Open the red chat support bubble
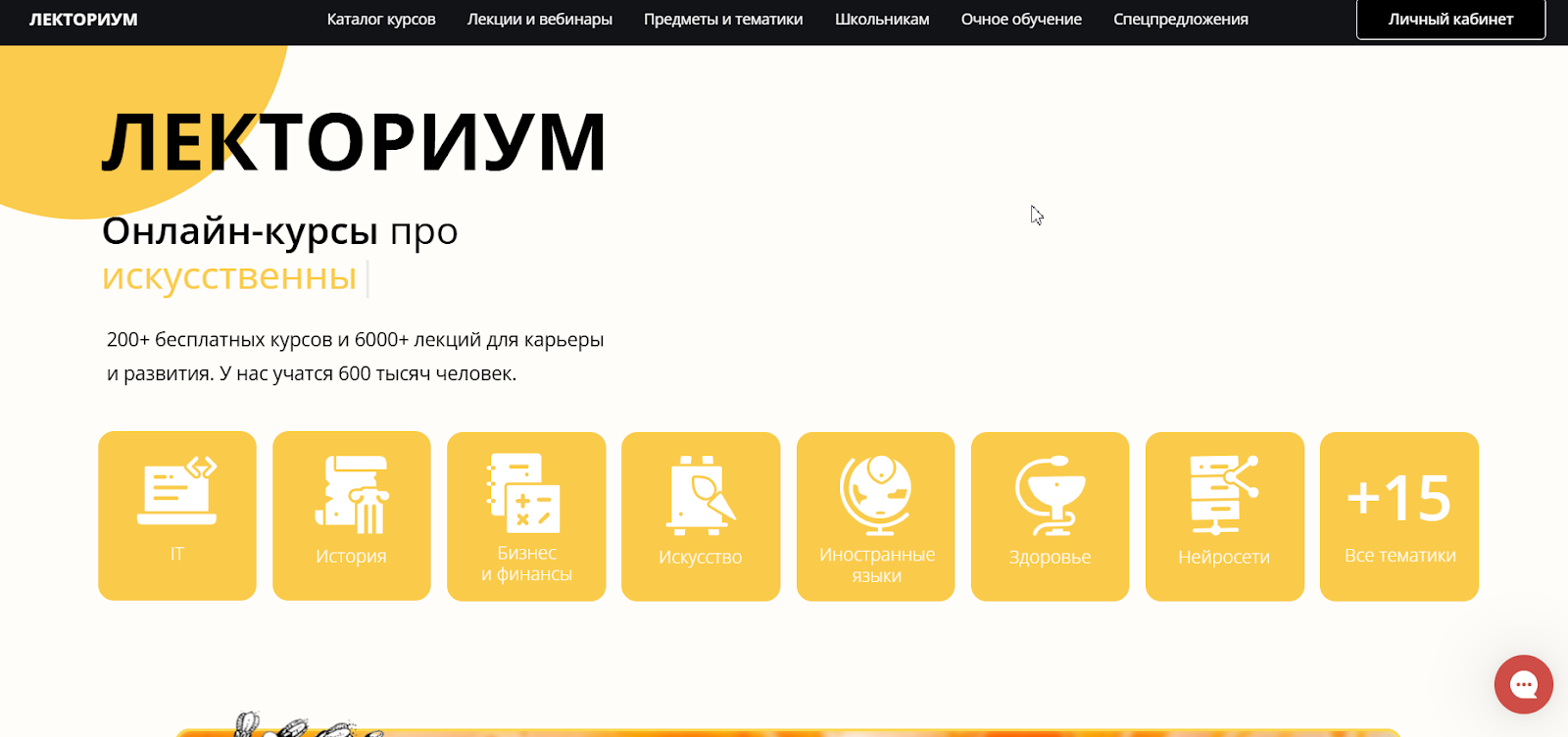This screenshot has height=737, width=1568. [1524, 684]
